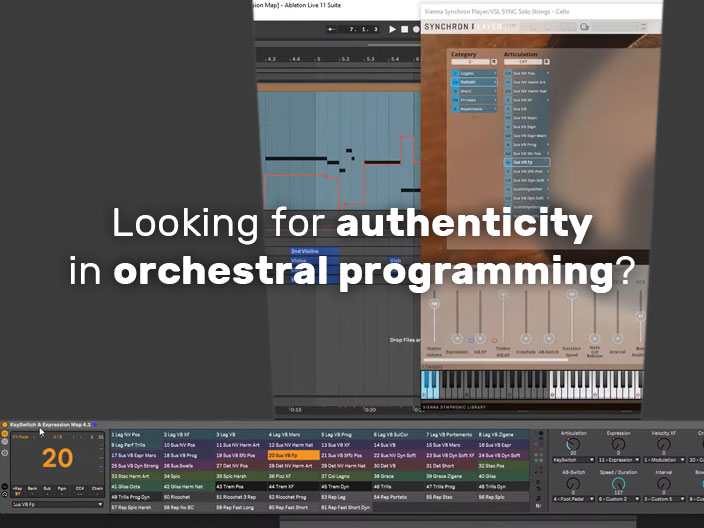Viewport: 704px width, 528px height.
Task: Click timeline ruler marker 5.2
Action: pyautogui.click(x=345, y=59)
